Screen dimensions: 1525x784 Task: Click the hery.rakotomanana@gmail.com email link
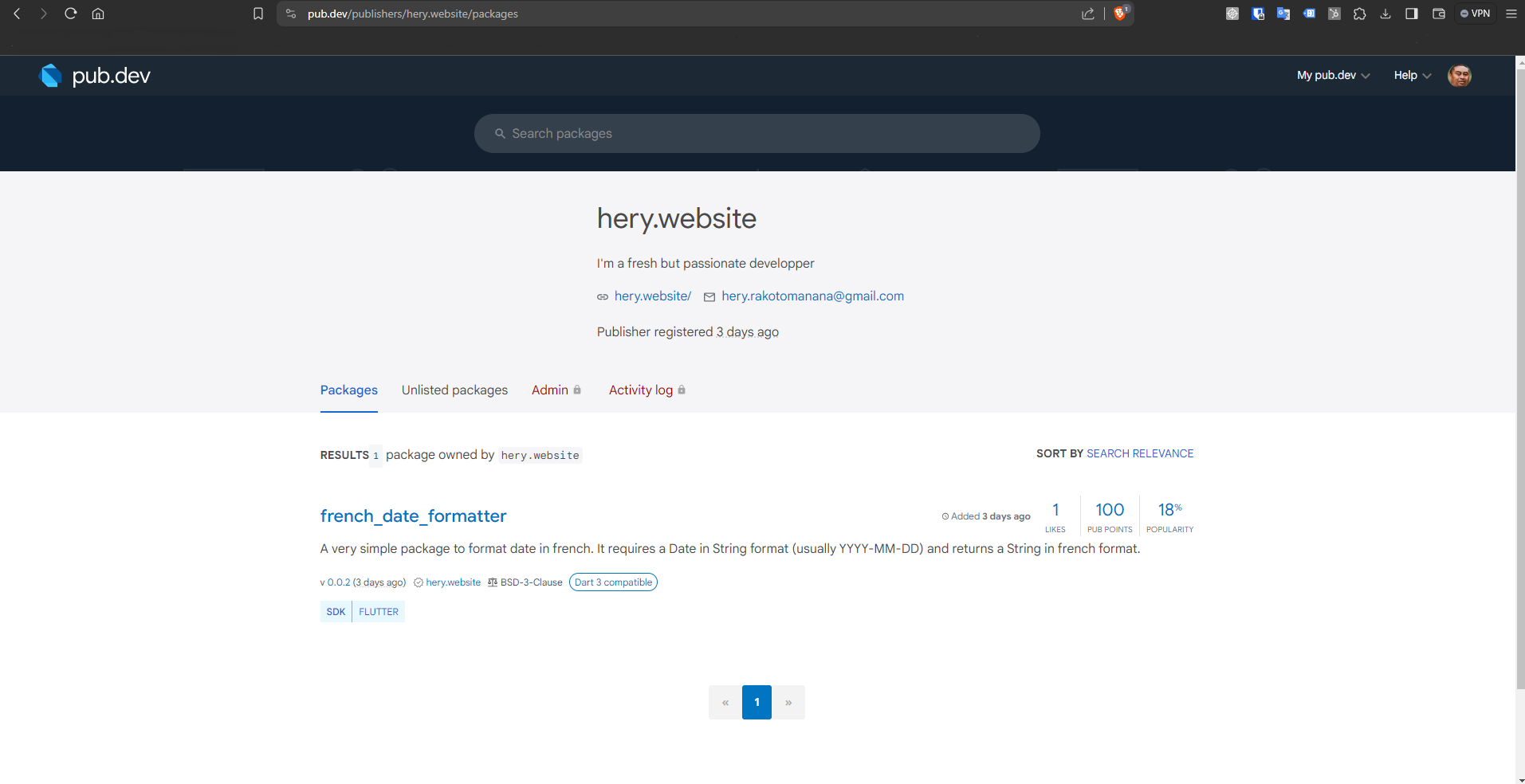point(812,296)
